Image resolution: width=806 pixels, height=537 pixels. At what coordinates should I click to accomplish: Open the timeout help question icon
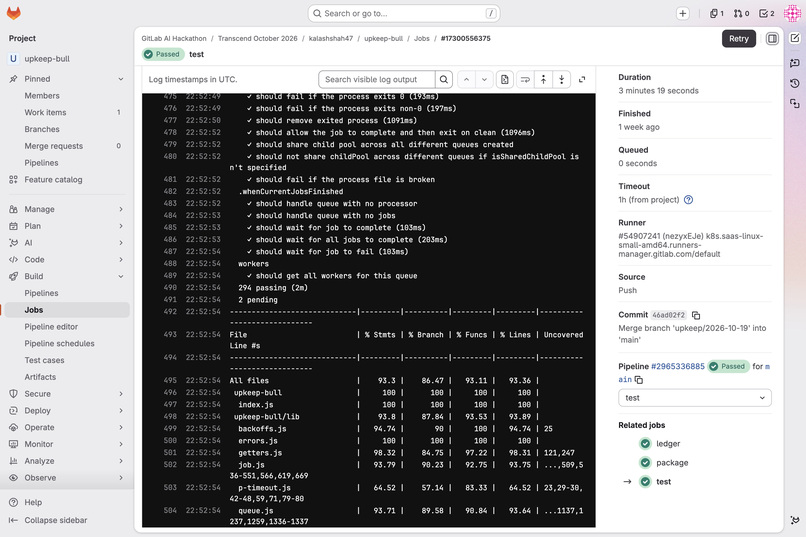(688, 200)
